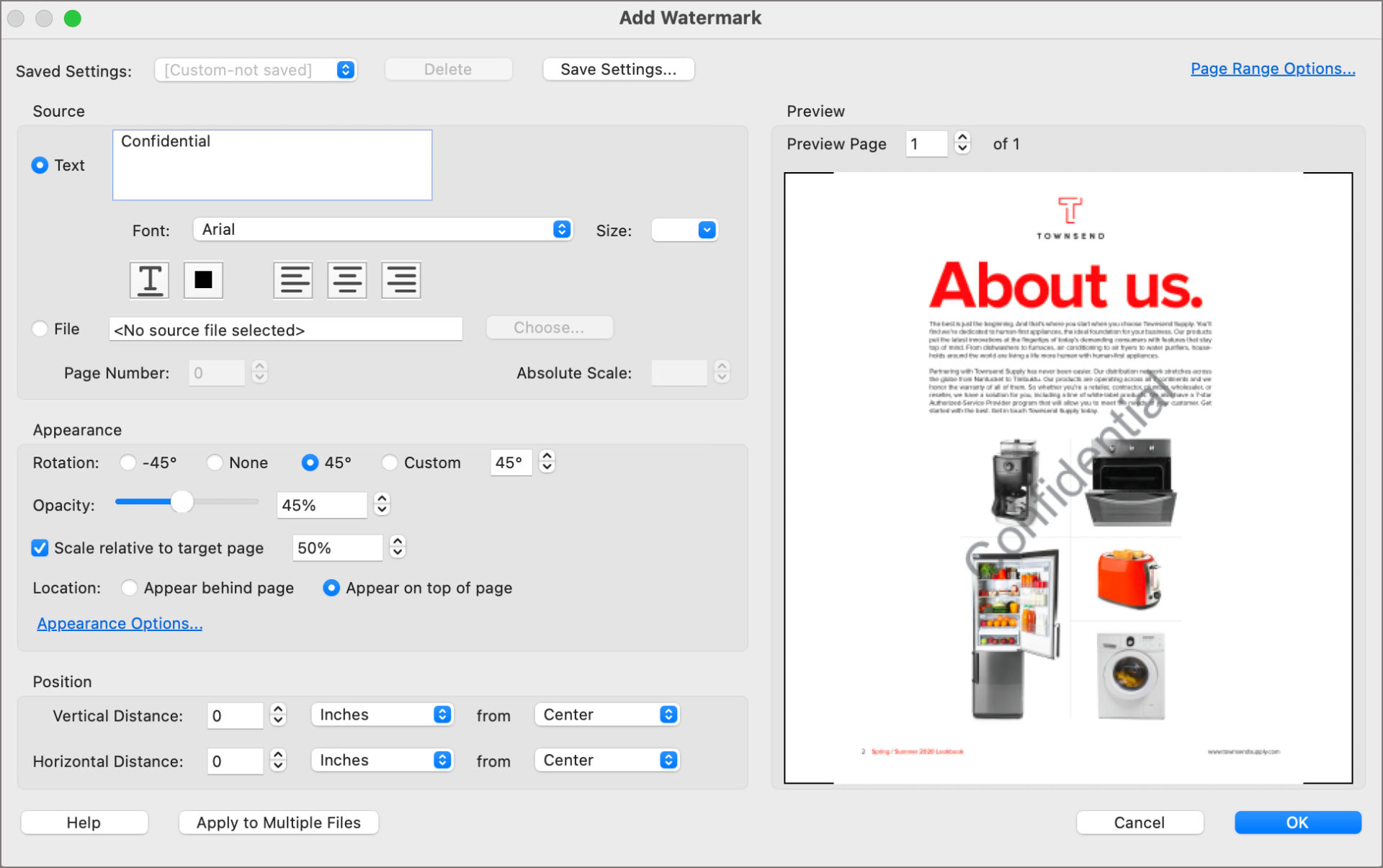Open the Font dropdown showing Arial
The image size is (1383, 868).
382,229
